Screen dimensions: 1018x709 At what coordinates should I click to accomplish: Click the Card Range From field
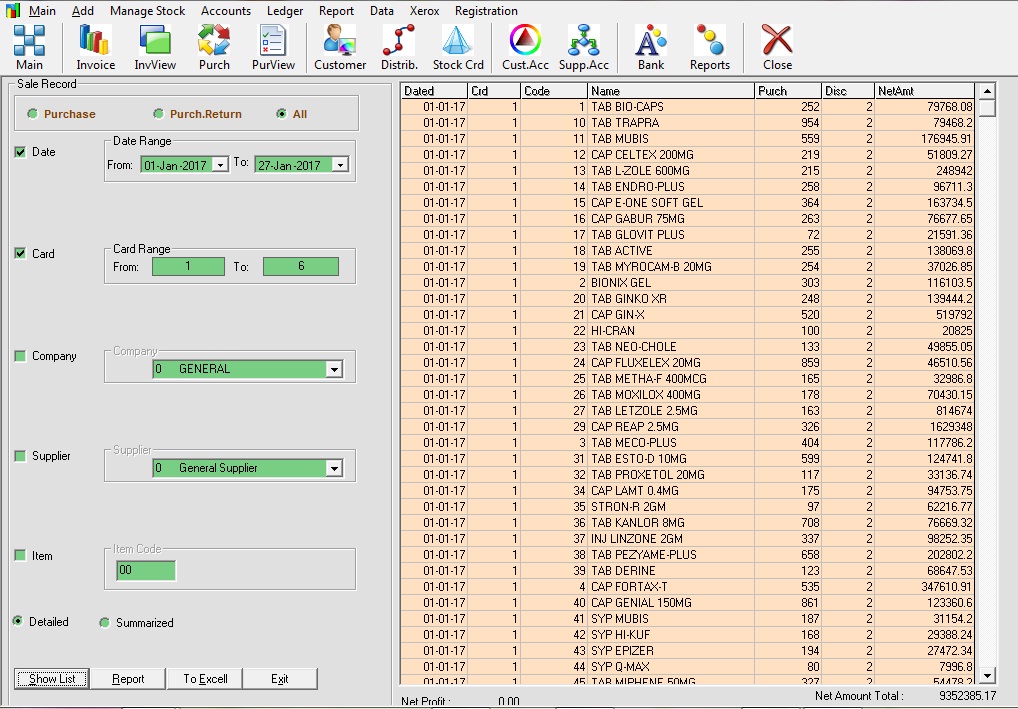[188, 266]
